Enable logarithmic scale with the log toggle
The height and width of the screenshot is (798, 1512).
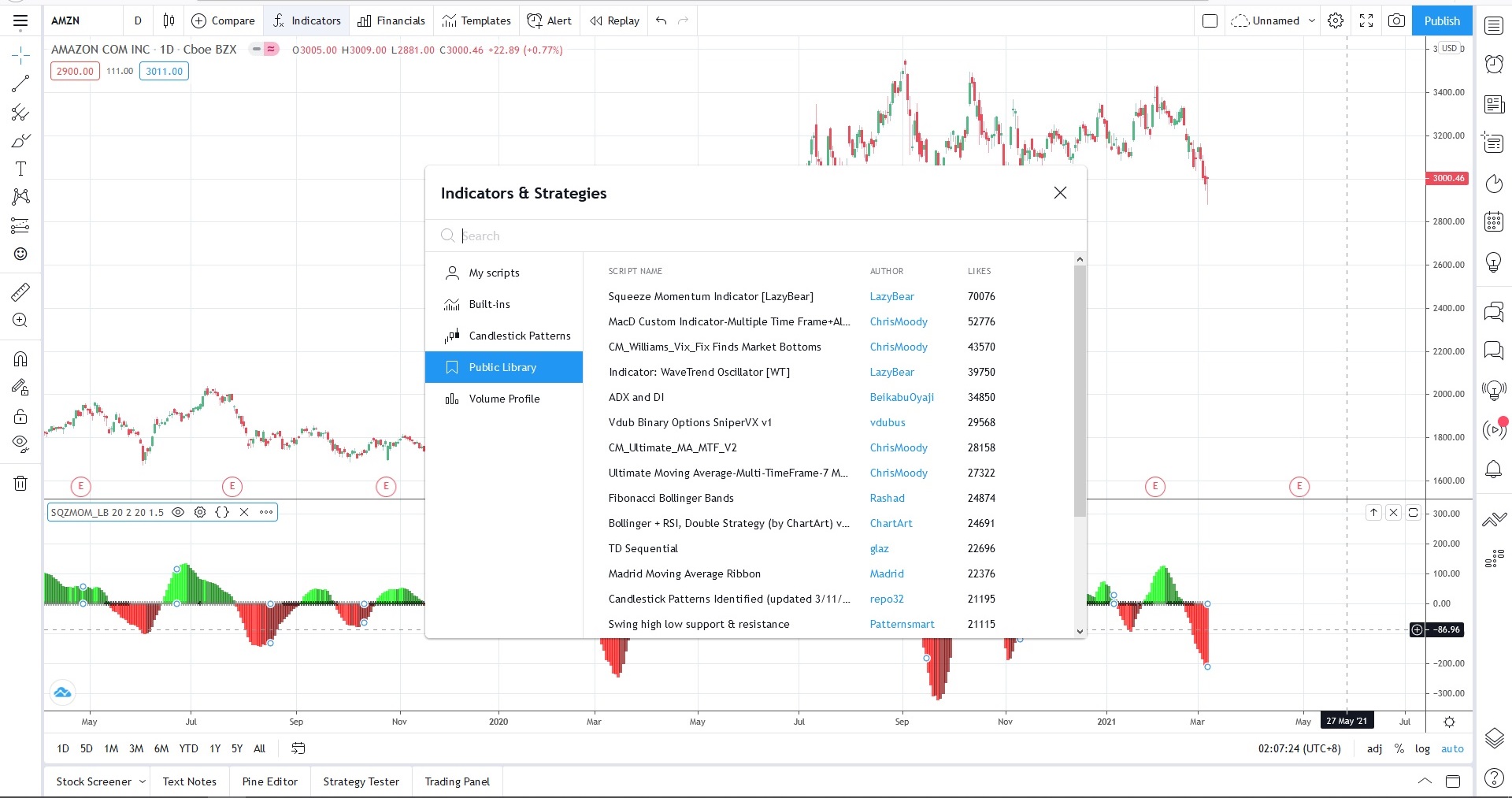tap(1422, 749)
